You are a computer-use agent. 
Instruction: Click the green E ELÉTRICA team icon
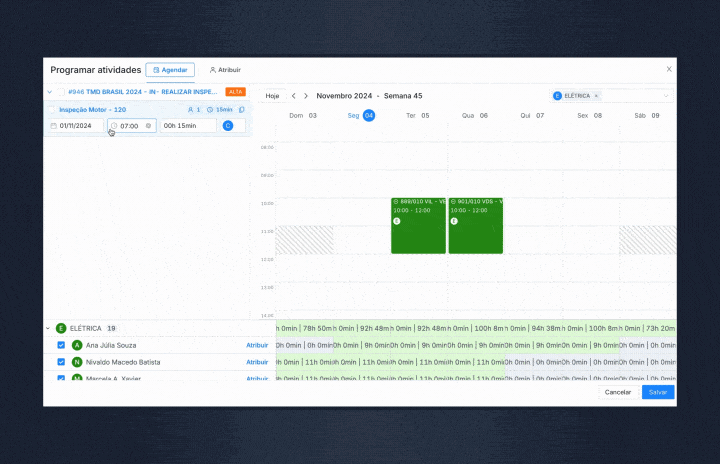61,328
